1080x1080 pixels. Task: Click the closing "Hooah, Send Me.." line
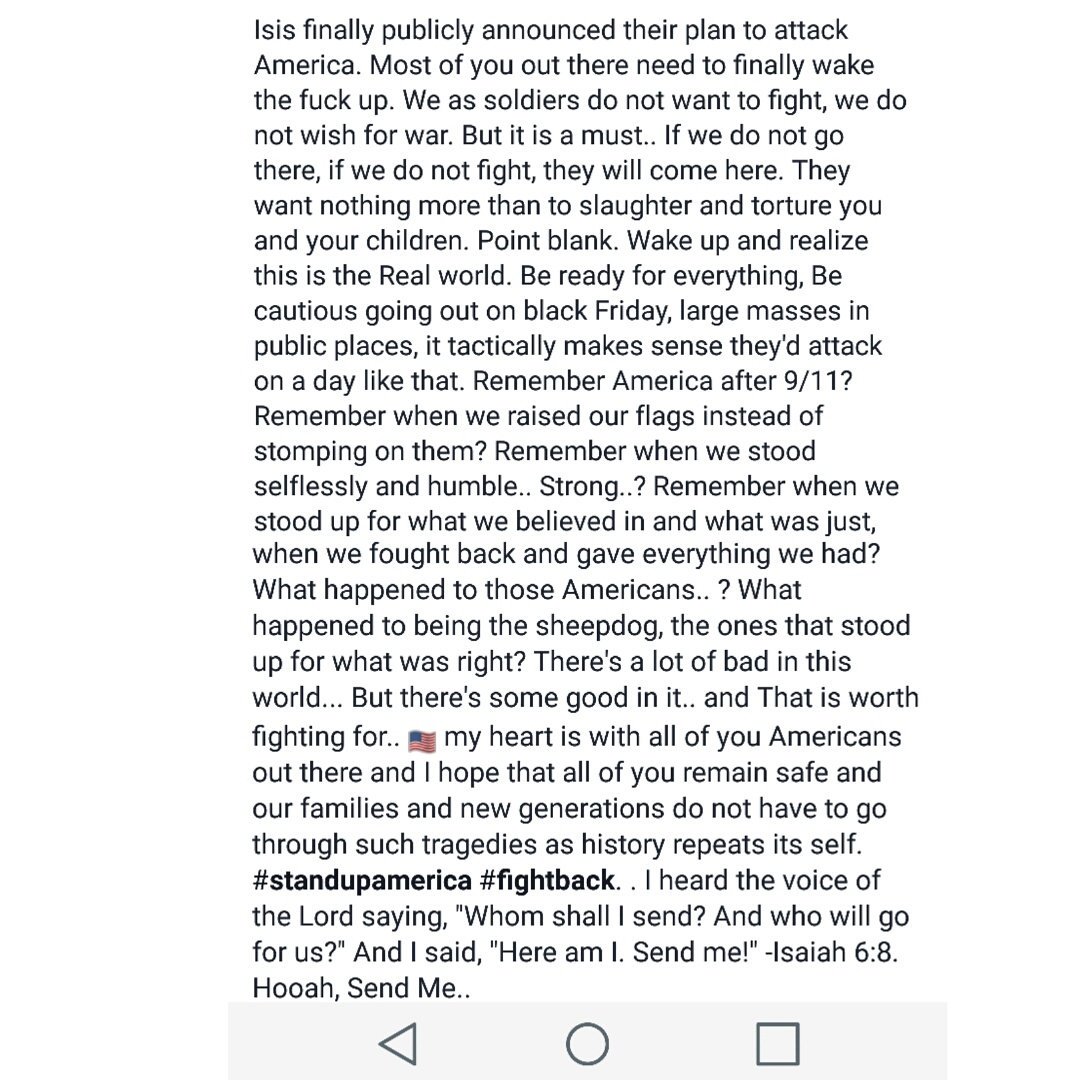(x=362, y=988)
